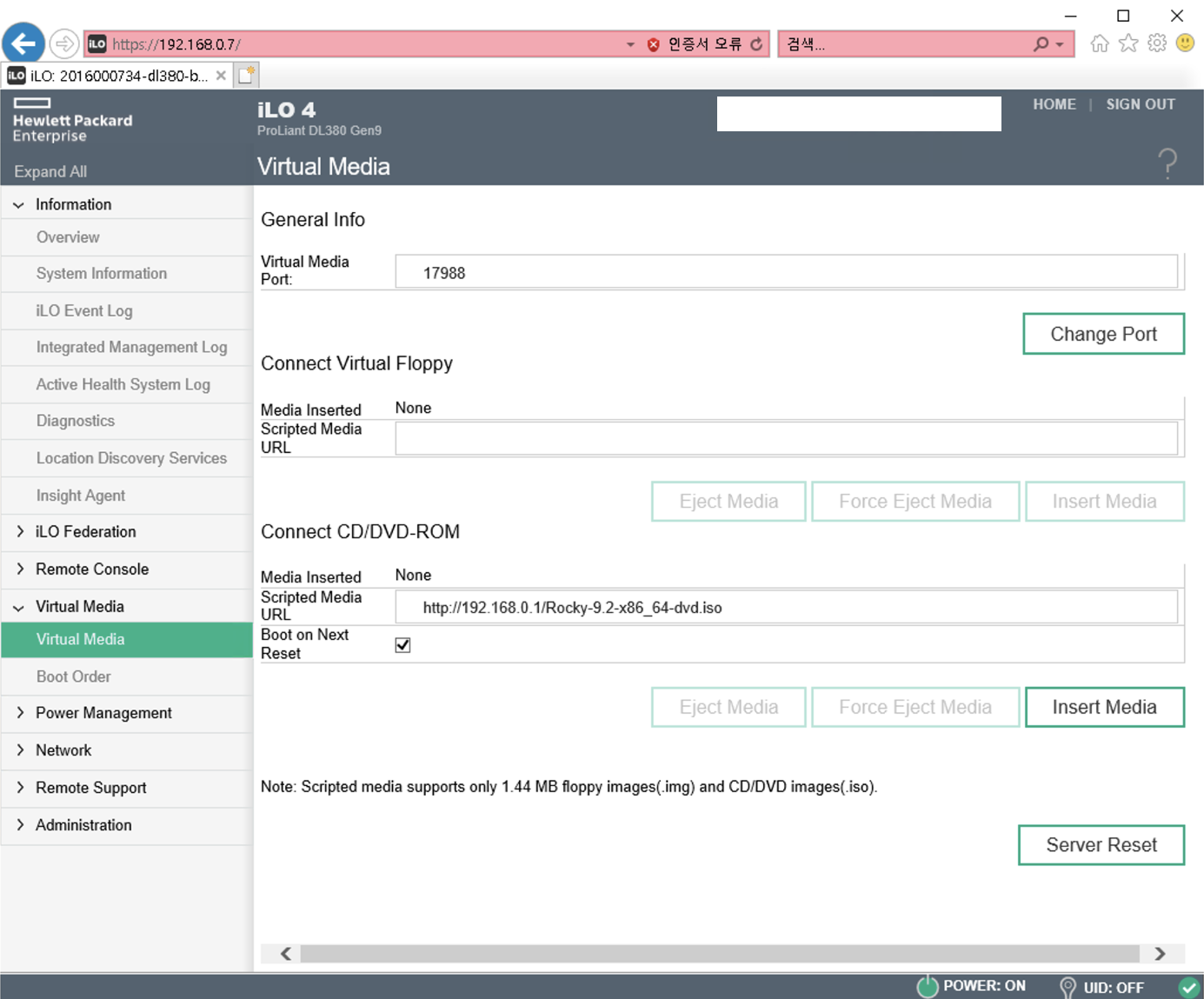This screenshot has height=999, width=1204.
Task: Click the Change Port button
Action: 1103,334
